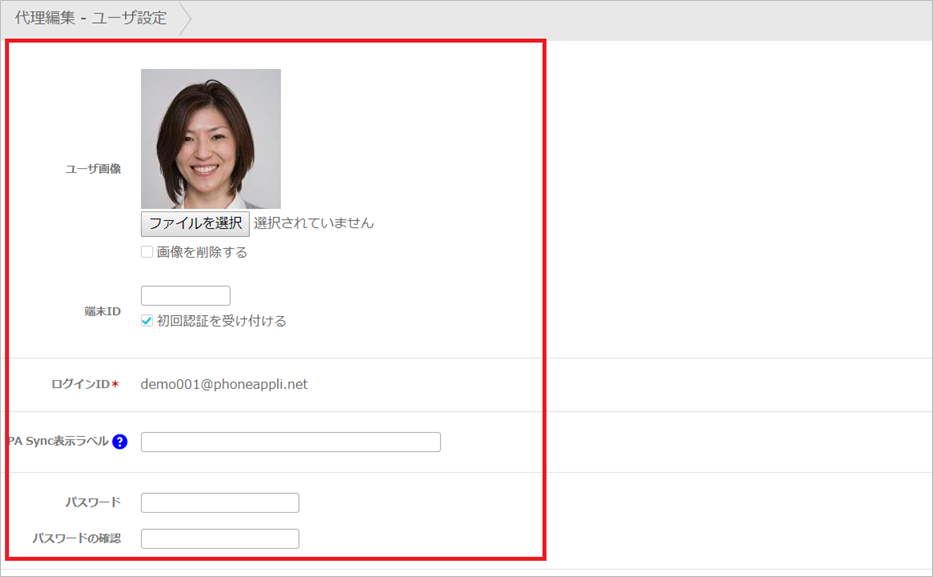This screenshot has width=933, height=577.
Task: Click into the PA Sync表示ラベル input box
Action: [x=290, y=442]
